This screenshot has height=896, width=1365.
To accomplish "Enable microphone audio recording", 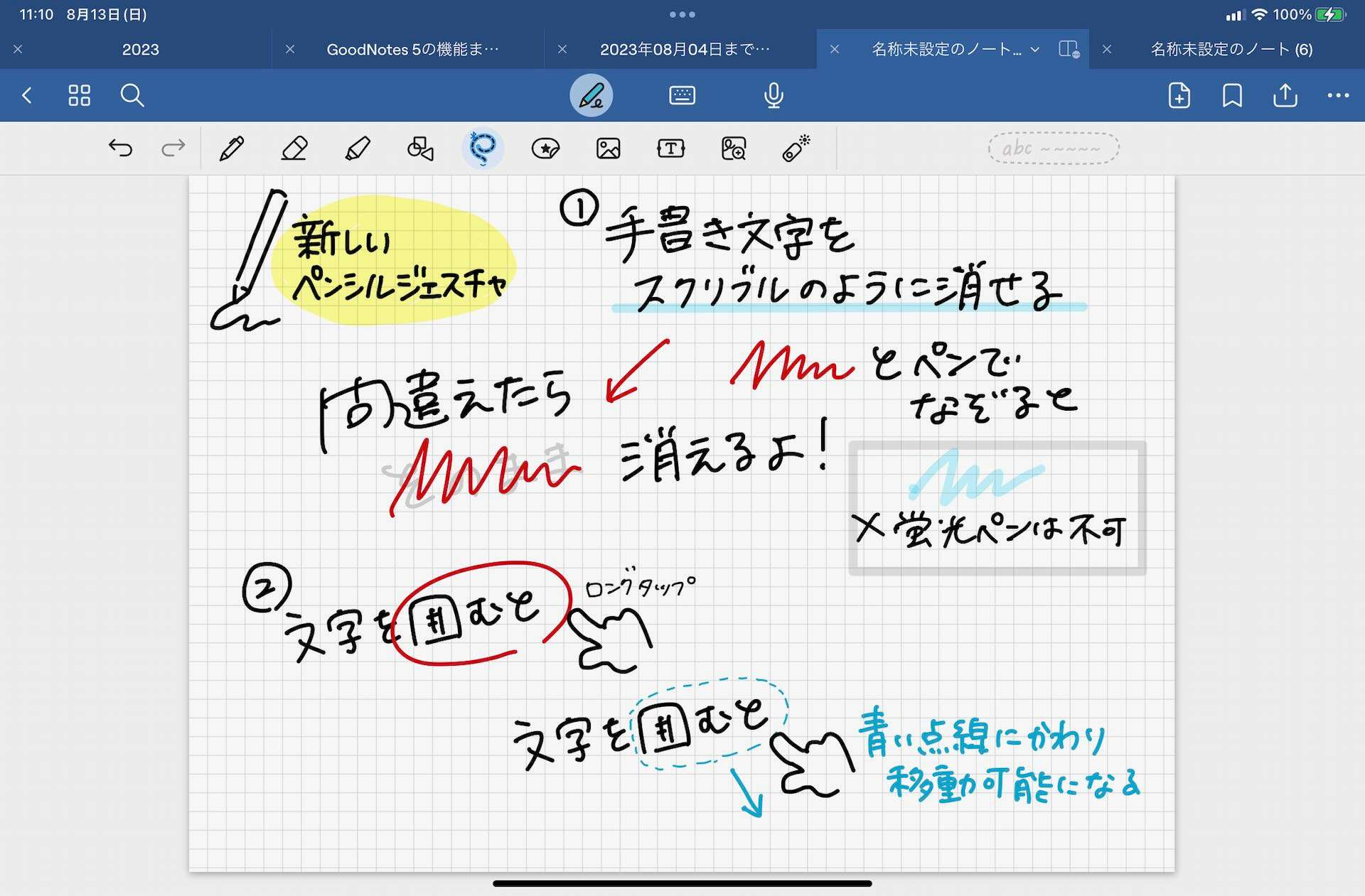I will pyautogui.click(x=773, y=95).
